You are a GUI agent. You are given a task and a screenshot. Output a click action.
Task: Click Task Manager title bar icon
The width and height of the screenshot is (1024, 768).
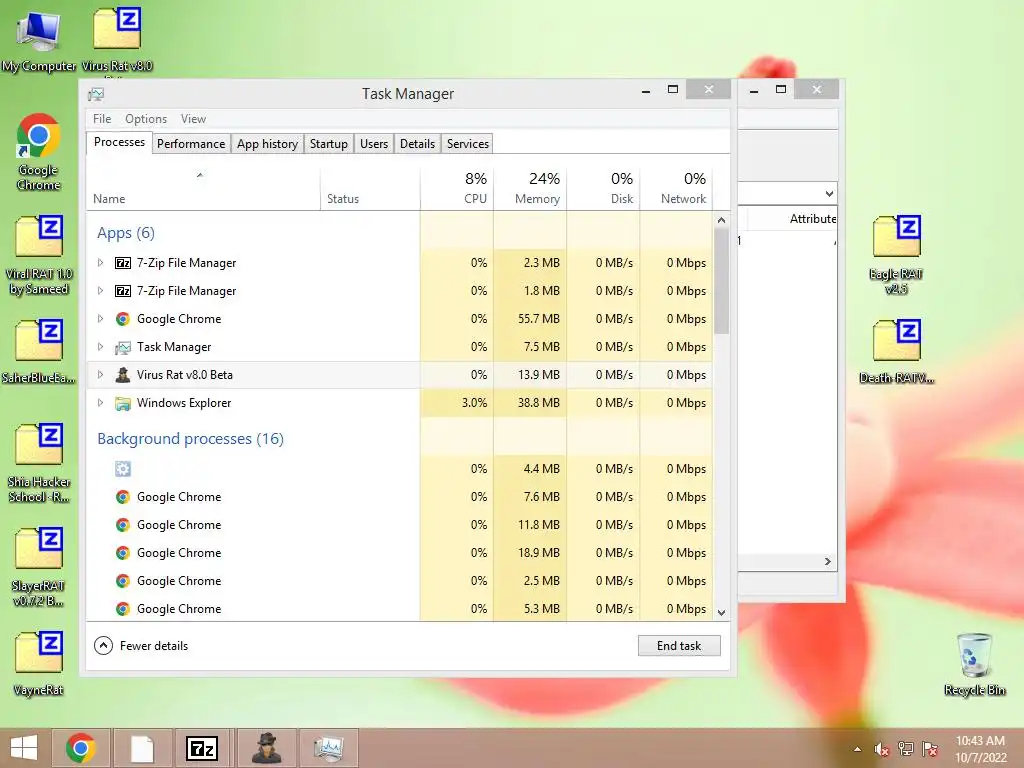[x=96, y=94]
